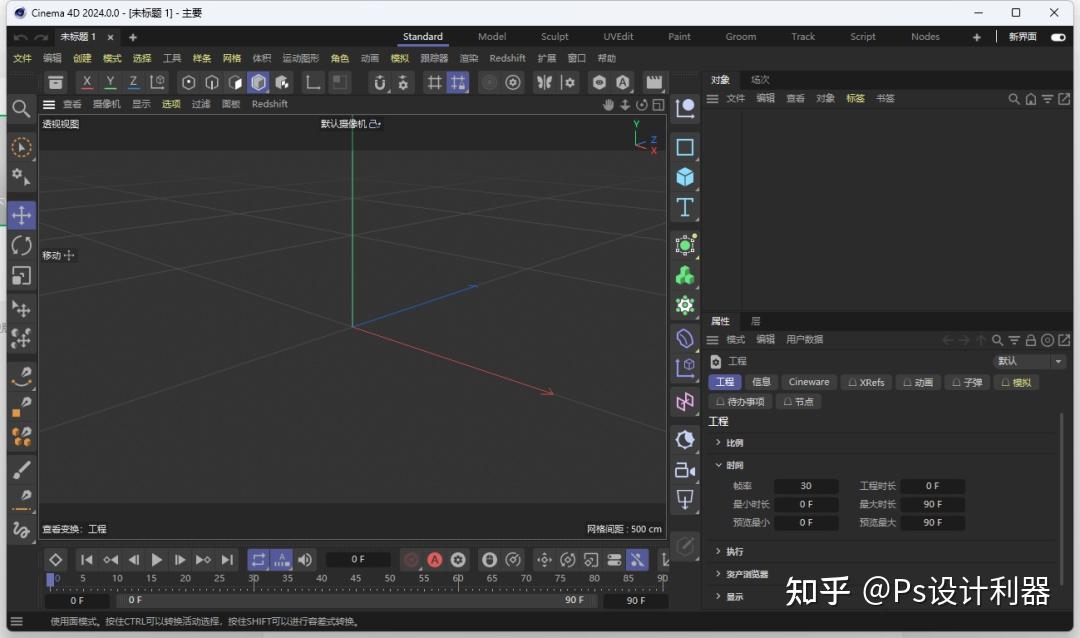Expand the 比例 section
The height and width of the screenshot is (638, 1080).
point(733,442)
